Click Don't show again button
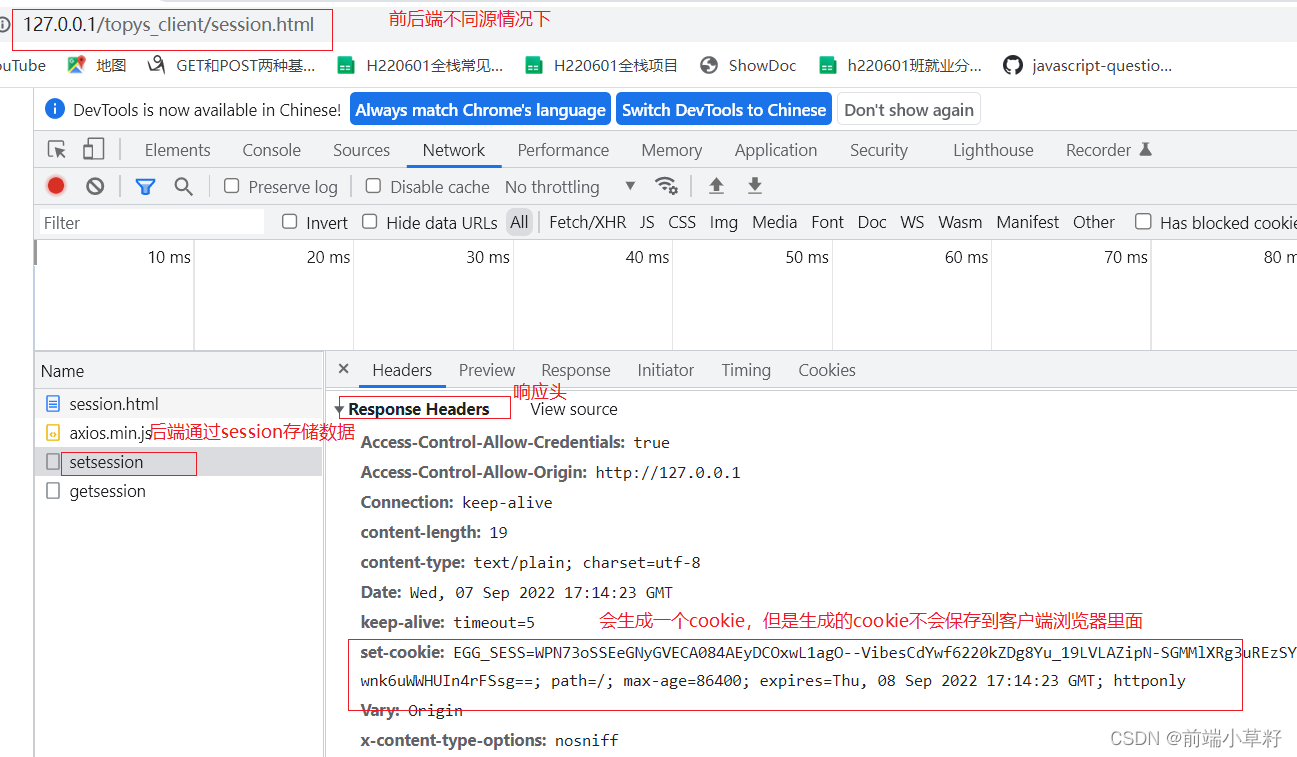This screenshot has width=1297, height=757. (x=909, y=110)
